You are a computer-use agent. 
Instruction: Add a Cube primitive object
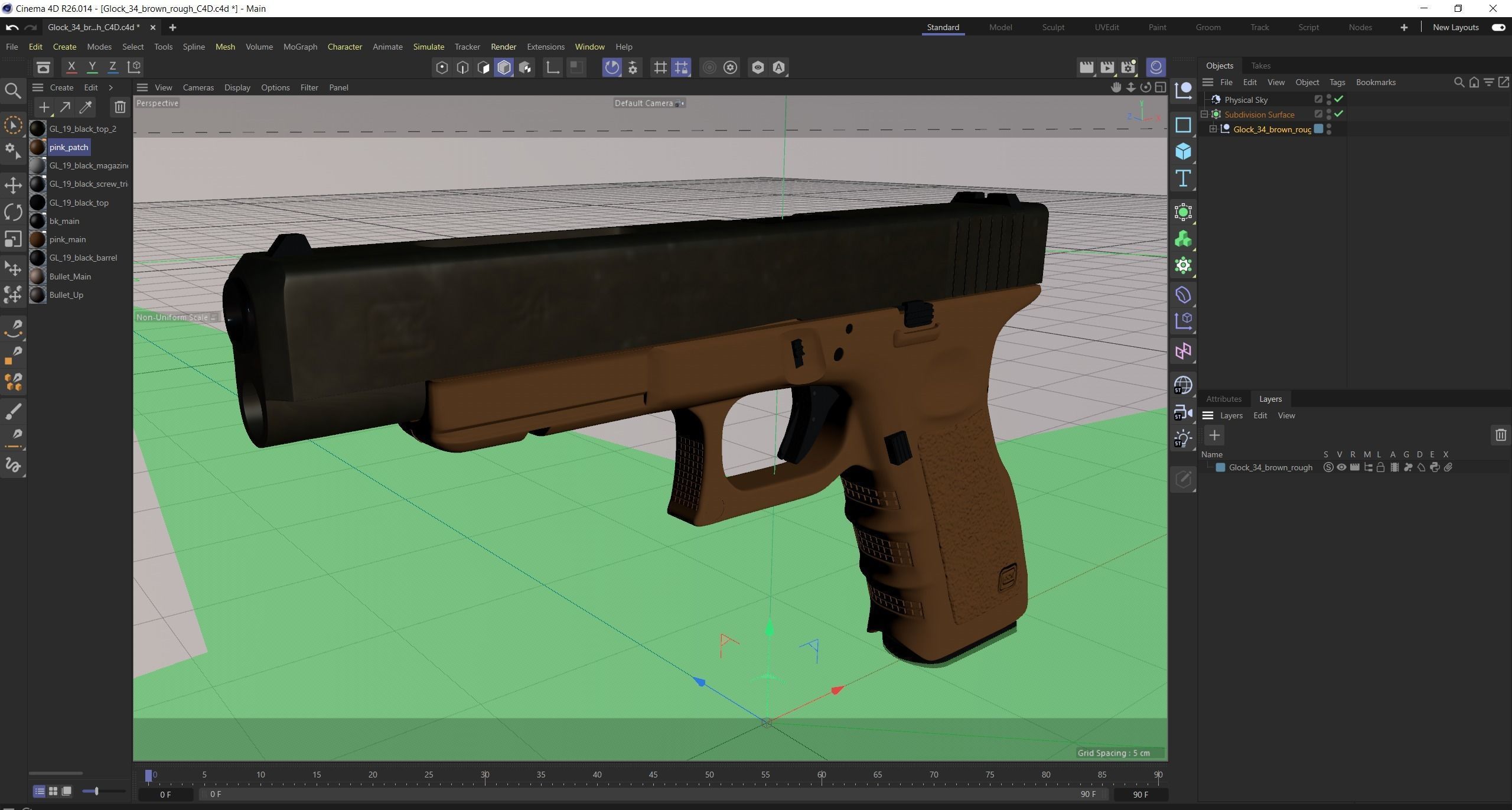1183,151
